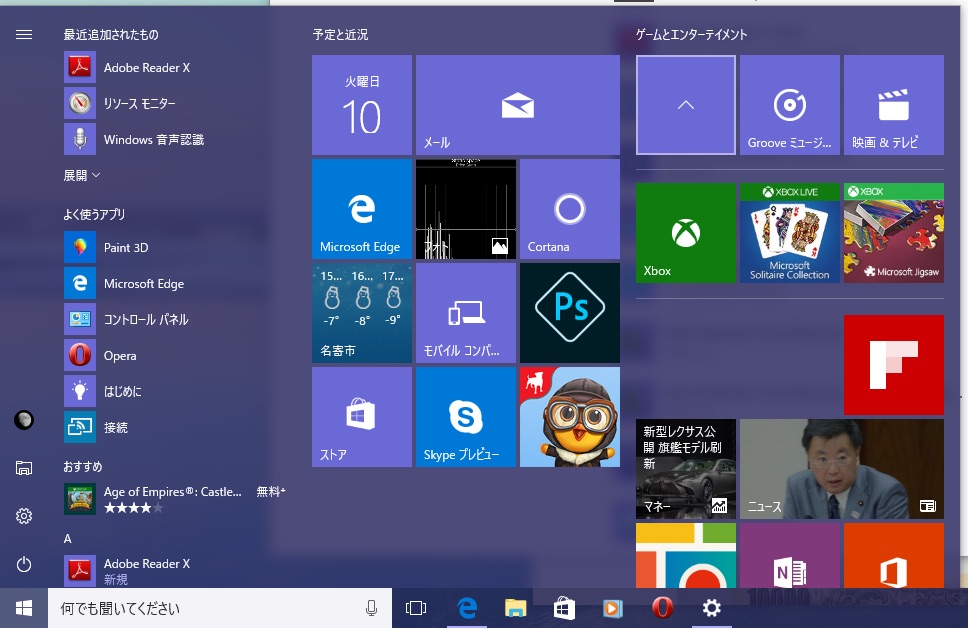Open Store from the taskbar
Screen dimensions: 968x628
pos(564,608)
